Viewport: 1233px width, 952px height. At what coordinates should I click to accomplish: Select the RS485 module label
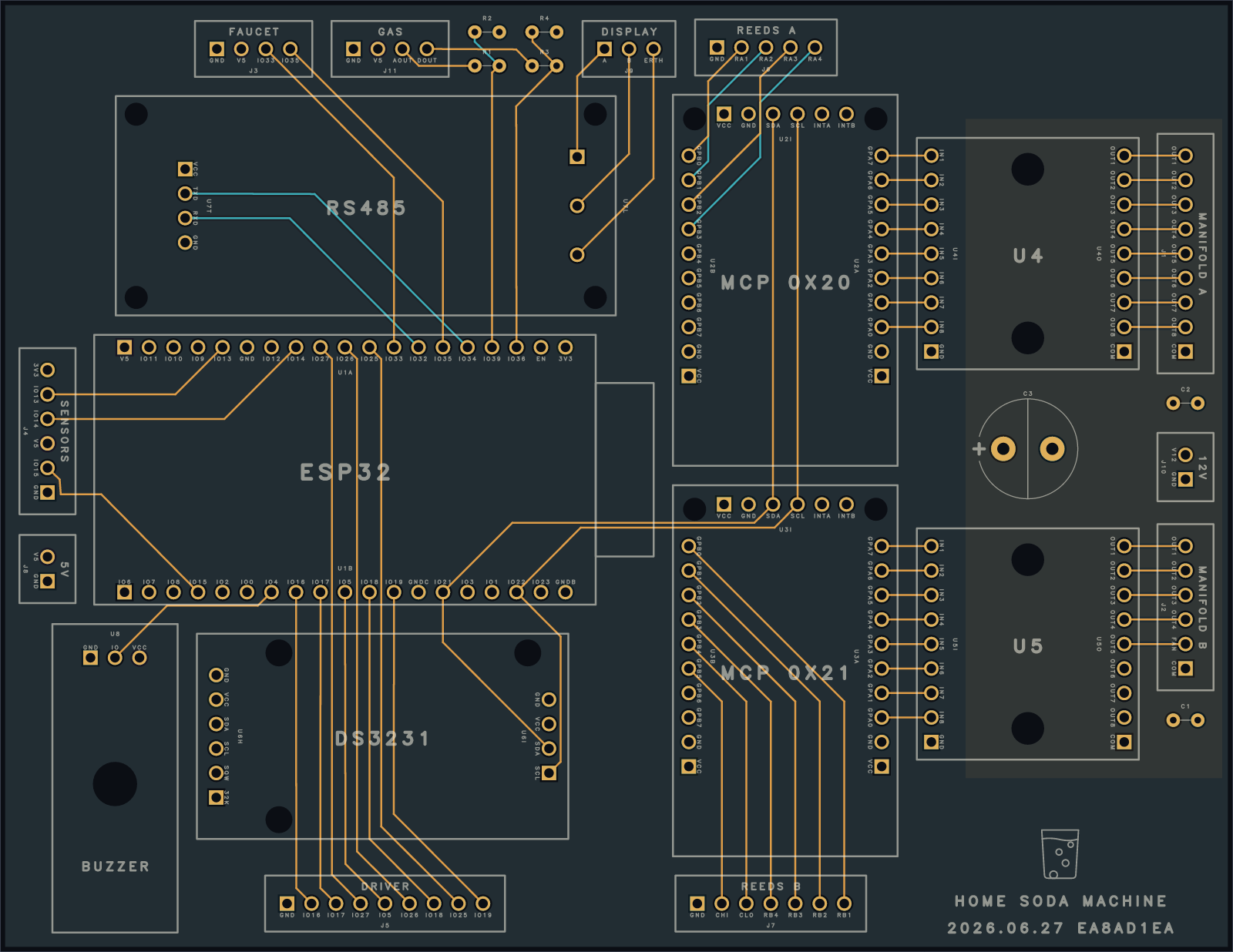[x=366, y=208]
